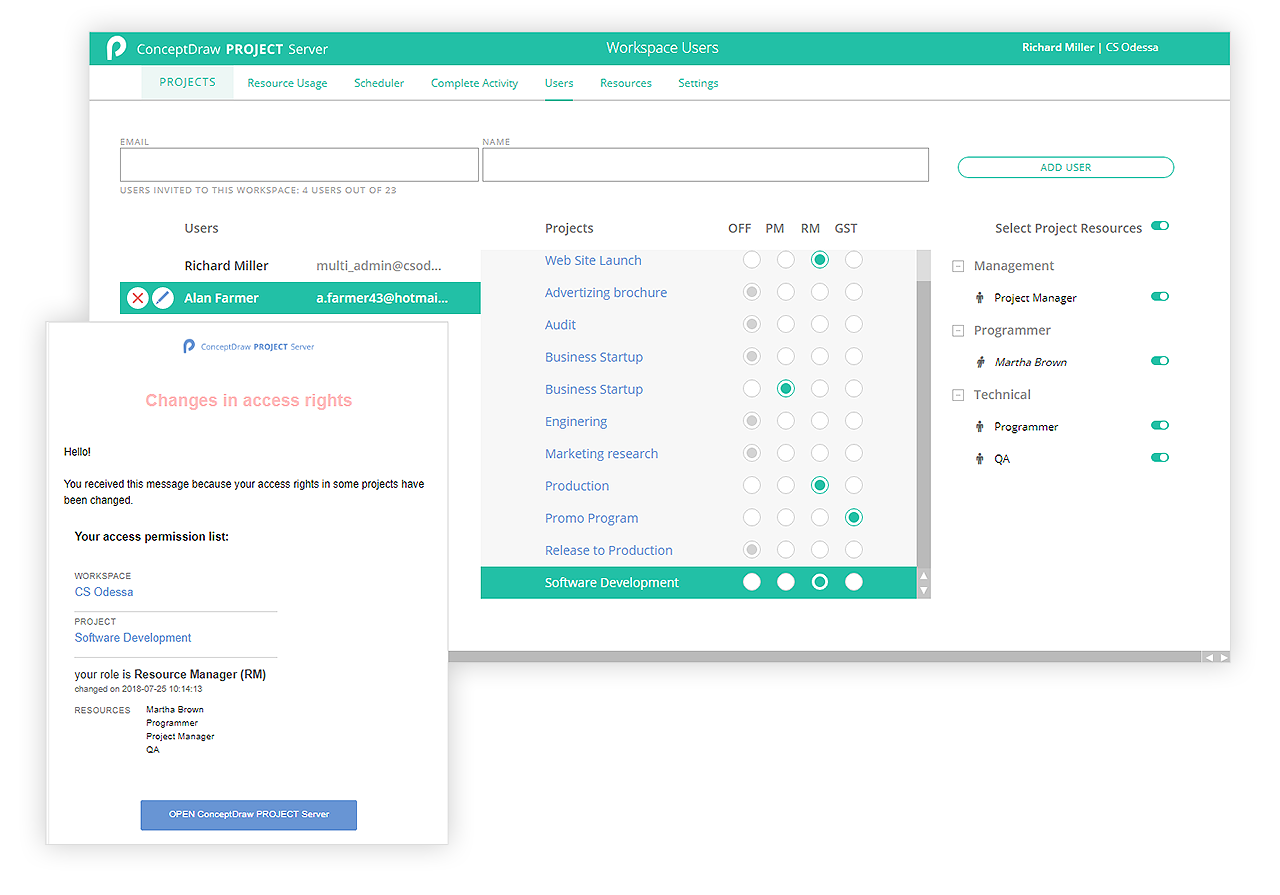Select the Software Development project row

[698, 582]
